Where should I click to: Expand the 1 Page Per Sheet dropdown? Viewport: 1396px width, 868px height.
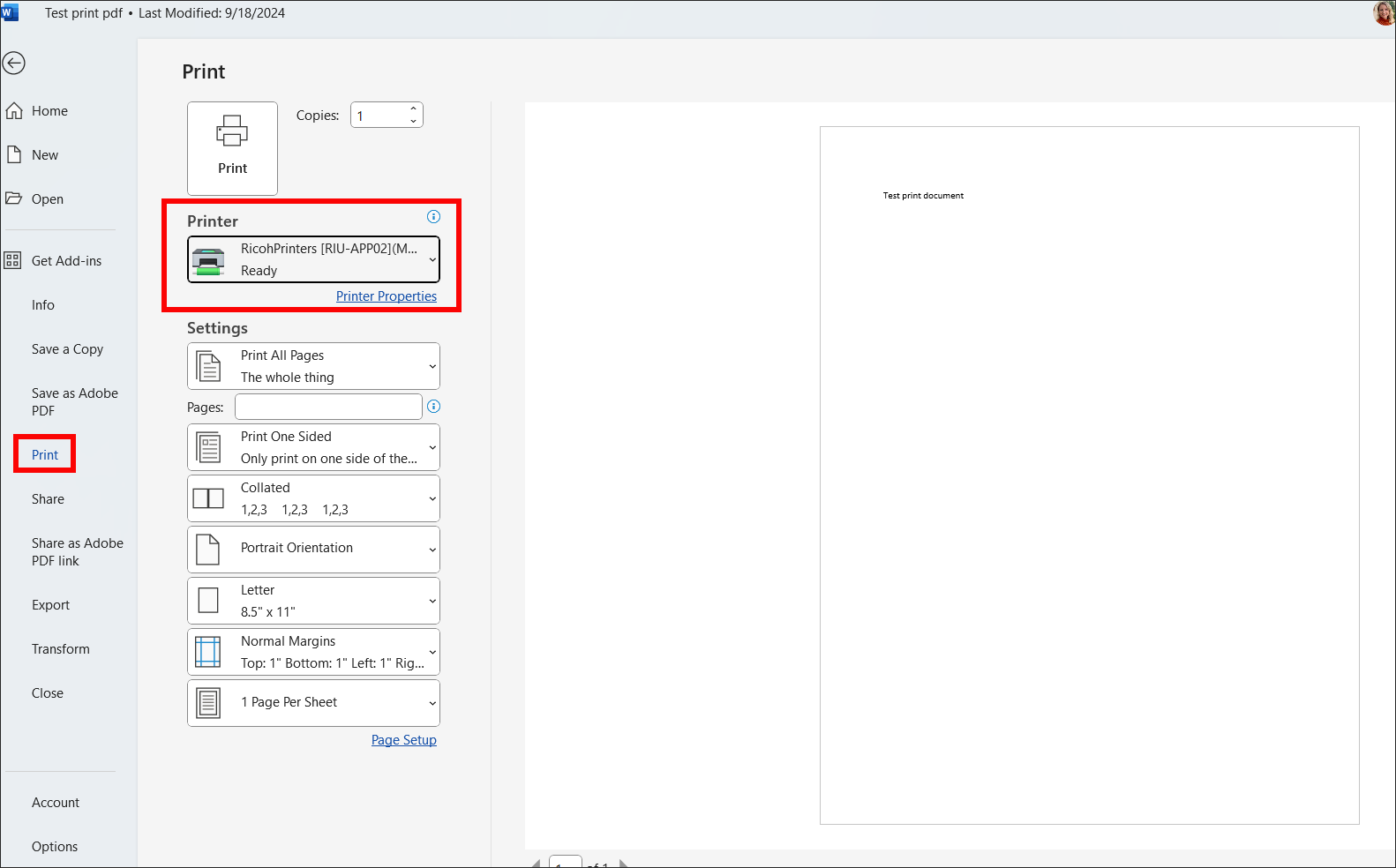(432, 703)
